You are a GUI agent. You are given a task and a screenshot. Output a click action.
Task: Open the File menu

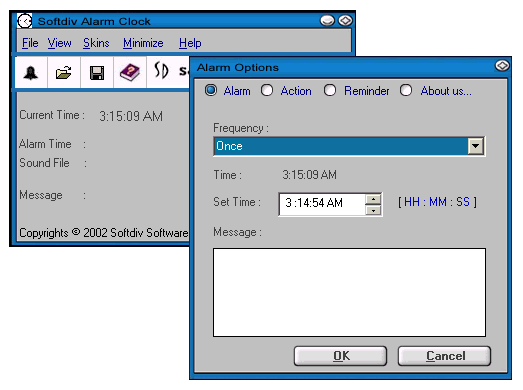pos(30,43)
